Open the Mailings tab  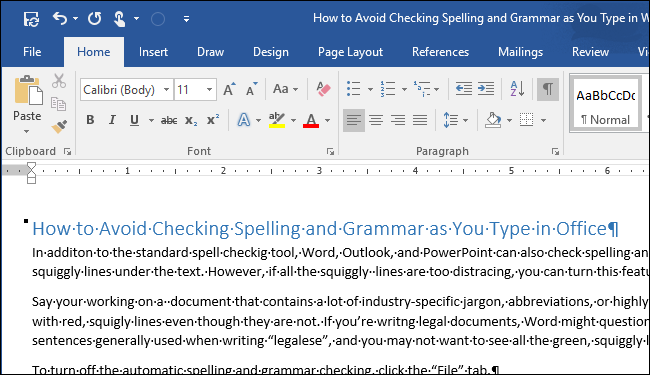tap(520, 52)
